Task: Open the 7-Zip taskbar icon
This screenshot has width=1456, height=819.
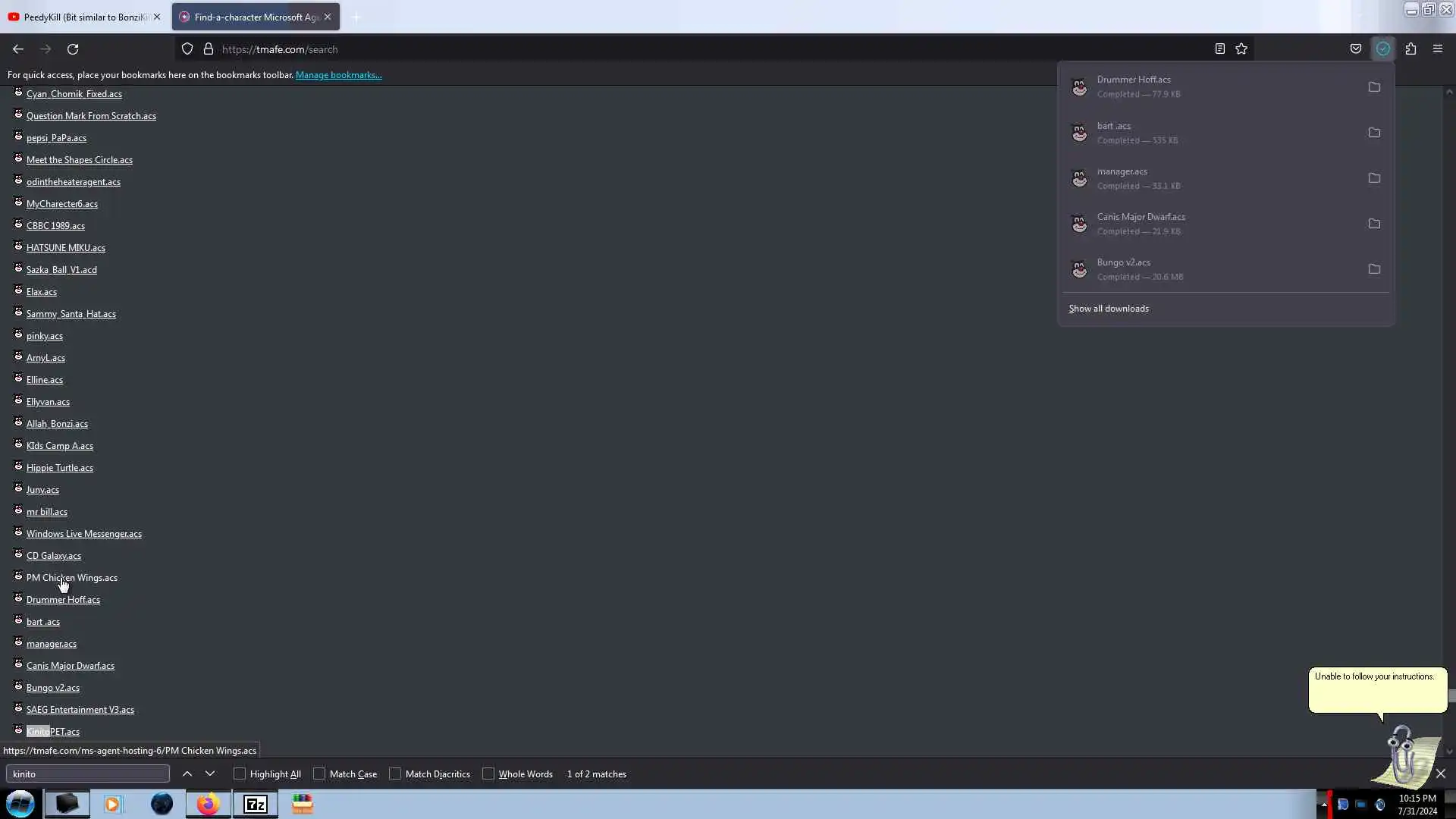Action: tap(256, 804)
